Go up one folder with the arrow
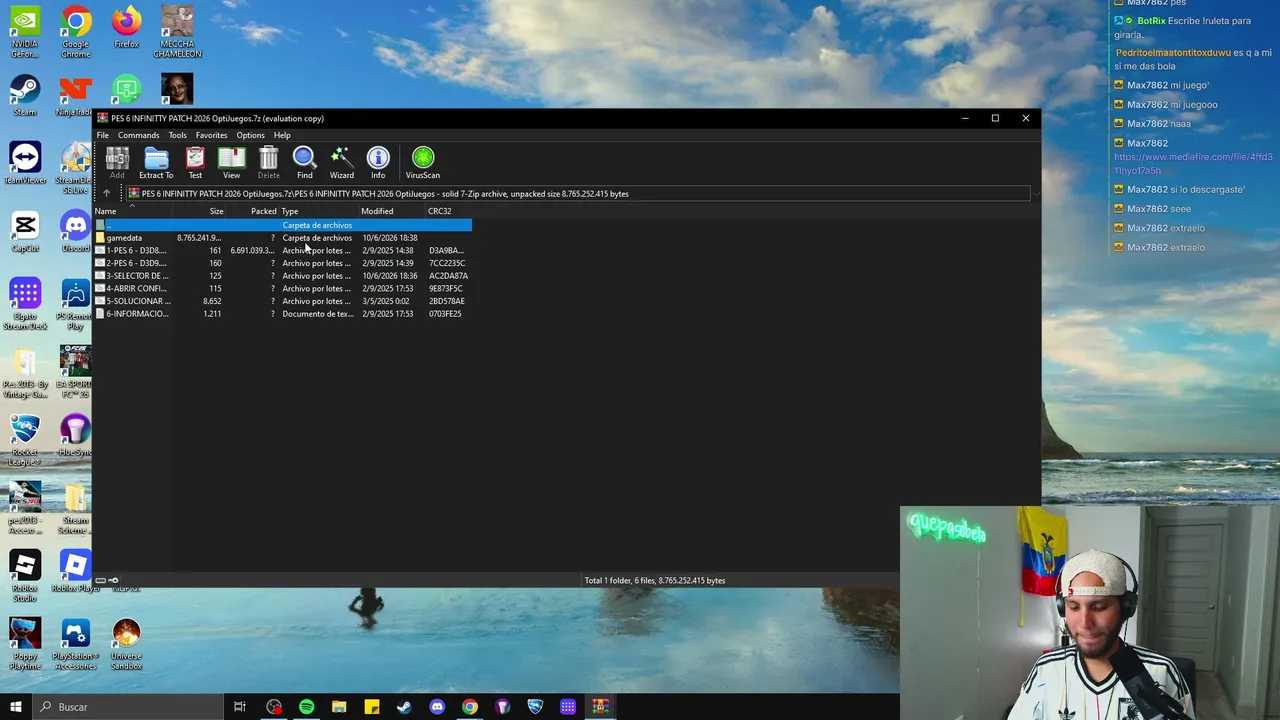Screen dimensions: 1280x720 (x=106, y=193)
